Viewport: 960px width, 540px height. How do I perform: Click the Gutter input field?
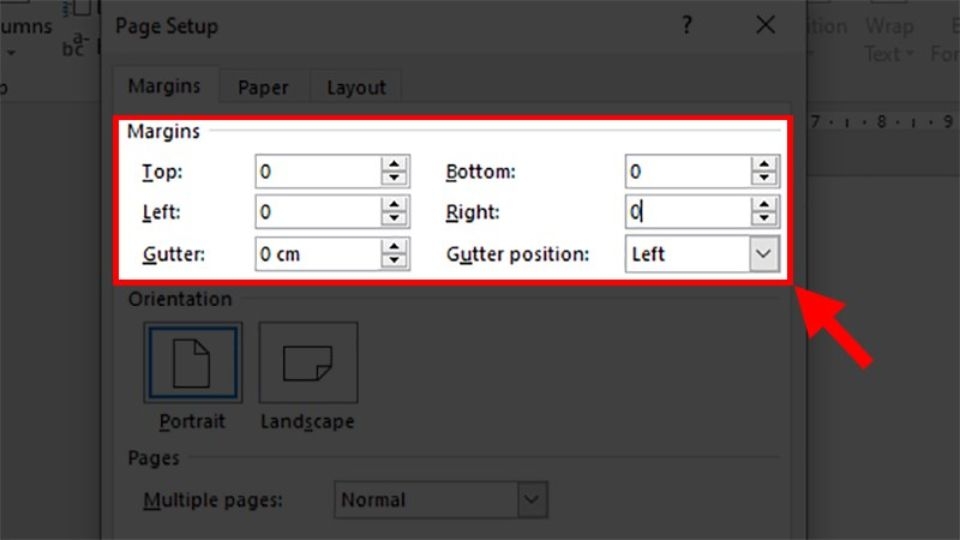tap(317, 254)
